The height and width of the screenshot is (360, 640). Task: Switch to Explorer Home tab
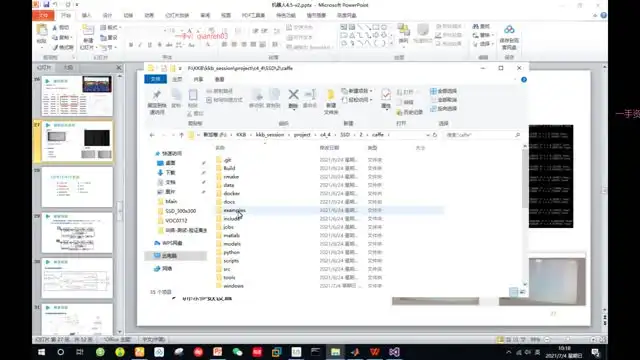click(x=177, y=79)
